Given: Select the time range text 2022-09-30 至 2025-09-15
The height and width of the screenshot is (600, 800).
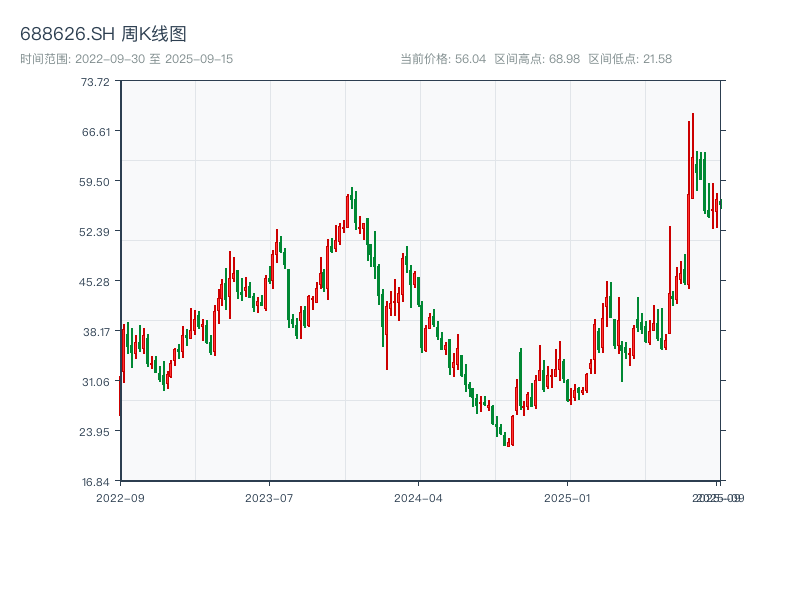Looking at the screenshot, I should (154, 59).
